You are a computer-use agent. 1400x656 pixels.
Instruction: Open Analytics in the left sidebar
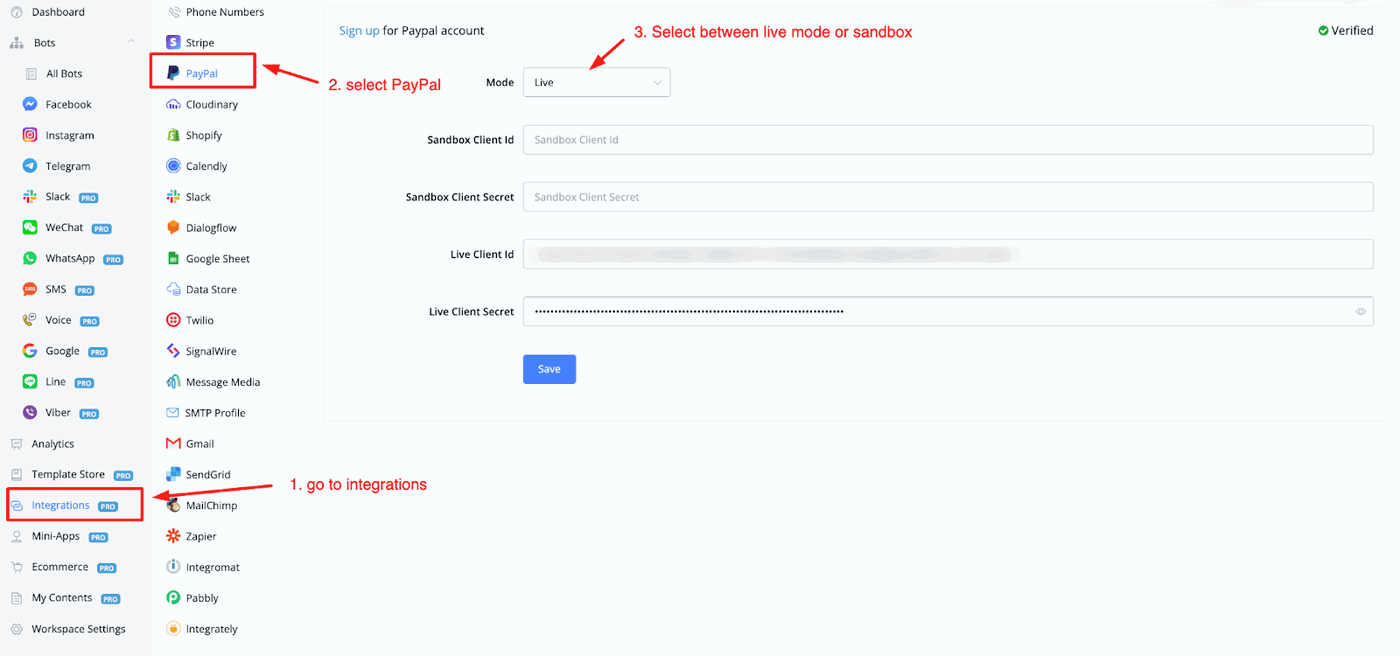[x=52, y=444]
